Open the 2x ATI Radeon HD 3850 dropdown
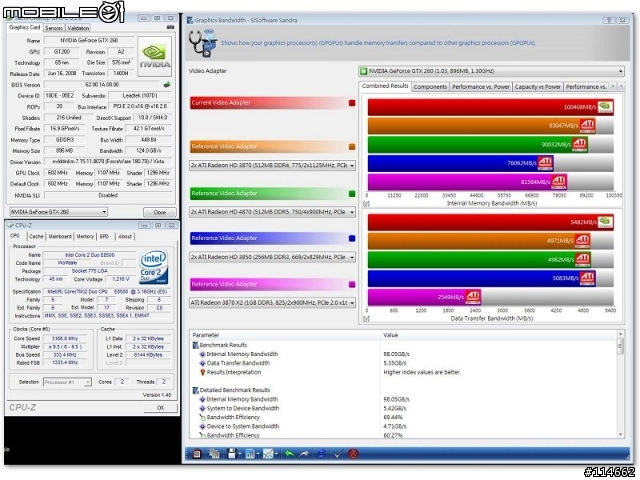The width and height of the screenshot is (640, 480). 272,257
